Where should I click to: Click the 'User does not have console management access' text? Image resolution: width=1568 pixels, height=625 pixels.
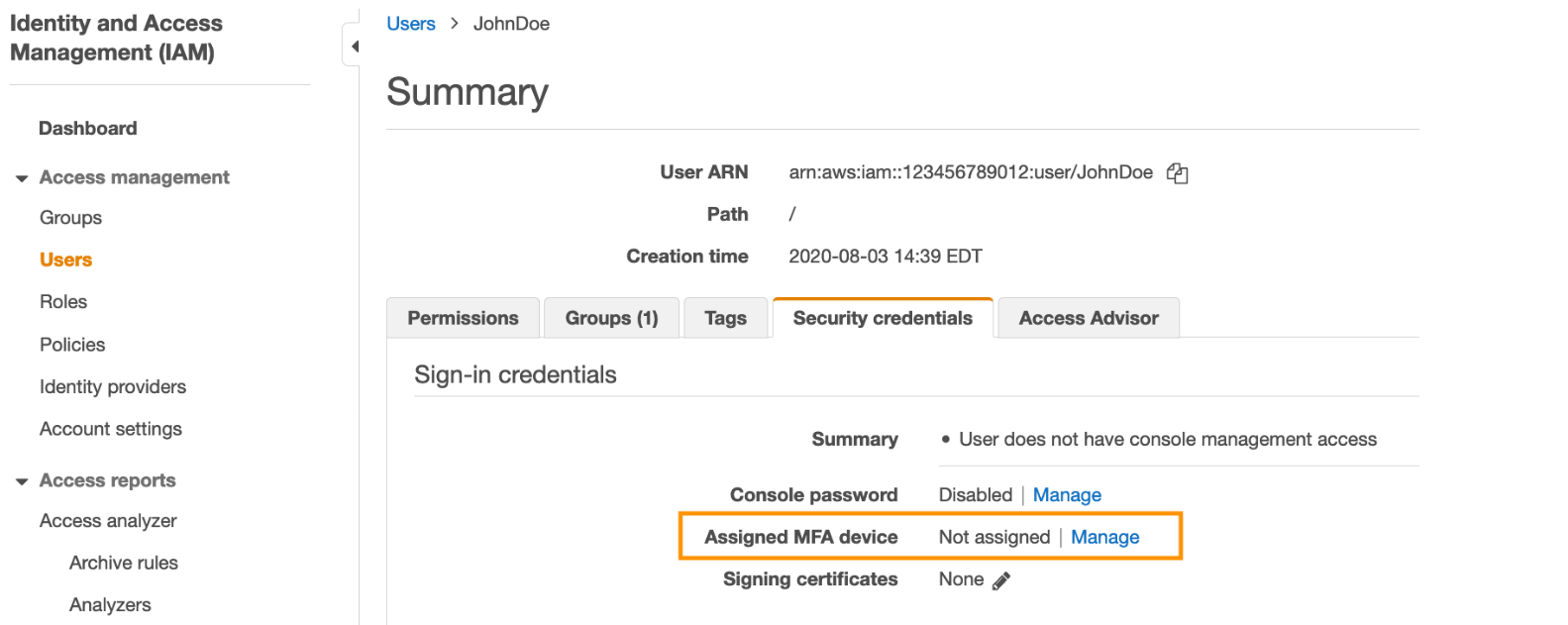pyautogui.click(x=1168, y=439)
